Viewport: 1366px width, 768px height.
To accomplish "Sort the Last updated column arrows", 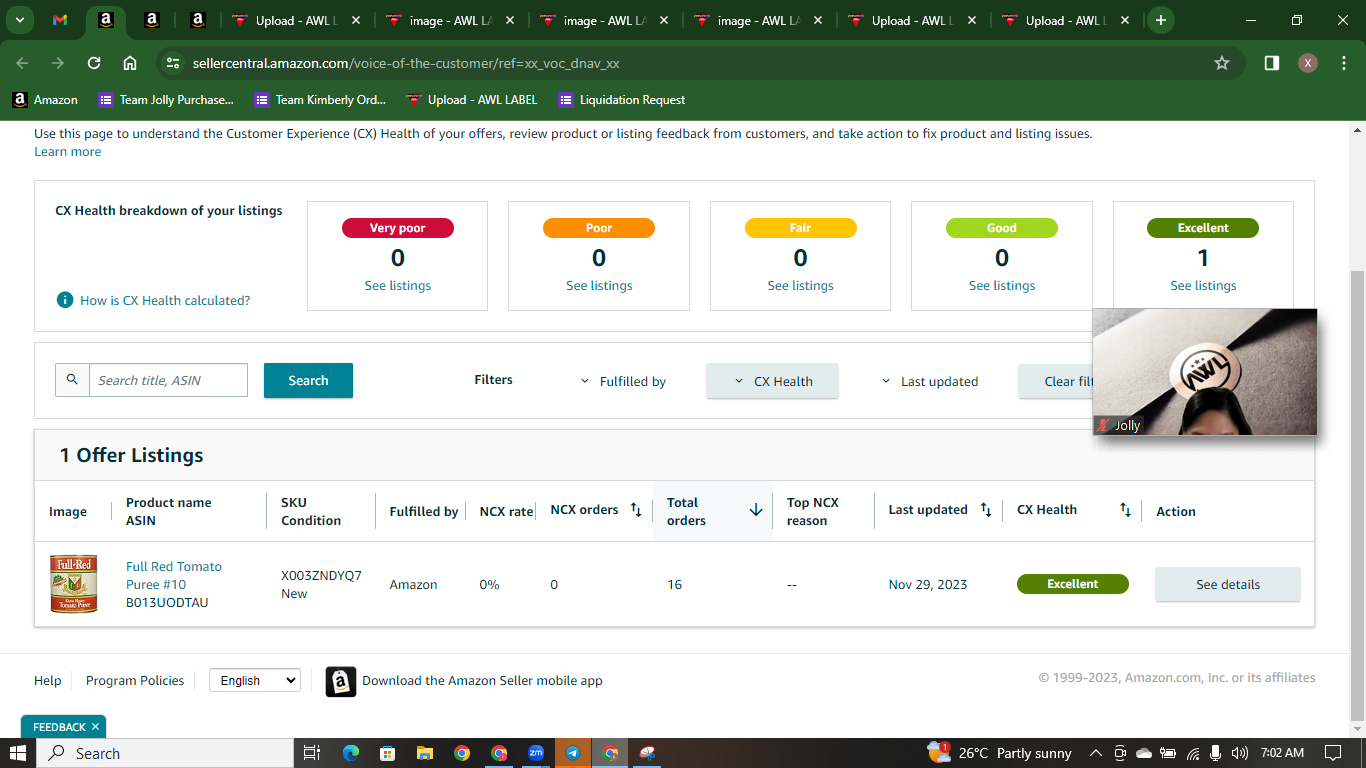I will click(986, 510).
